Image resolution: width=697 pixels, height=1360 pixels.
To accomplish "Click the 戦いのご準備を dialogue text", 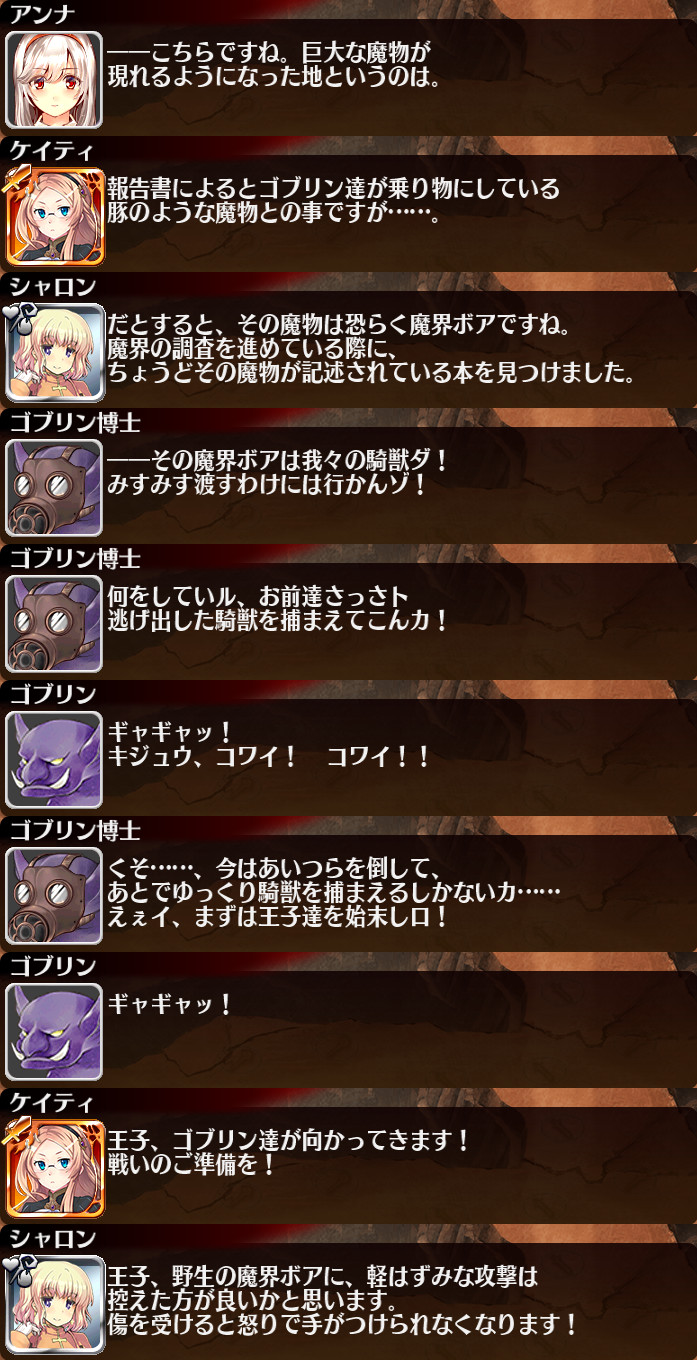I will [x=193, y=1165].
